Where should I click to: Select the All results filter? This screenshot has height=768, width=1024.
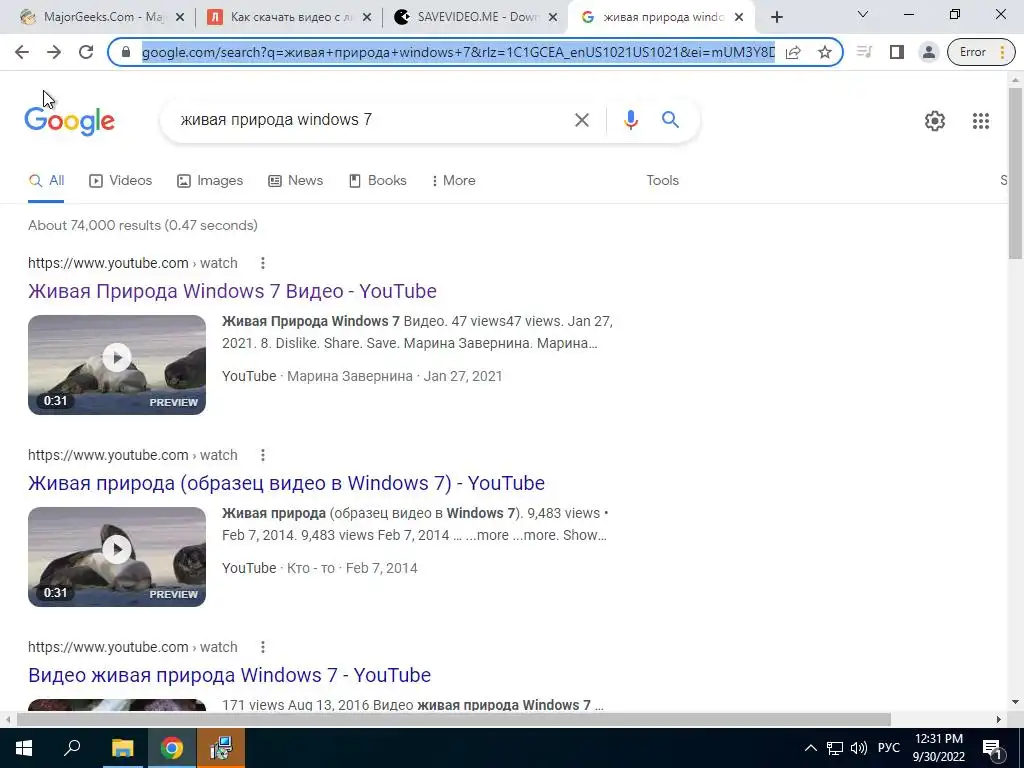(x=46, y=181)
